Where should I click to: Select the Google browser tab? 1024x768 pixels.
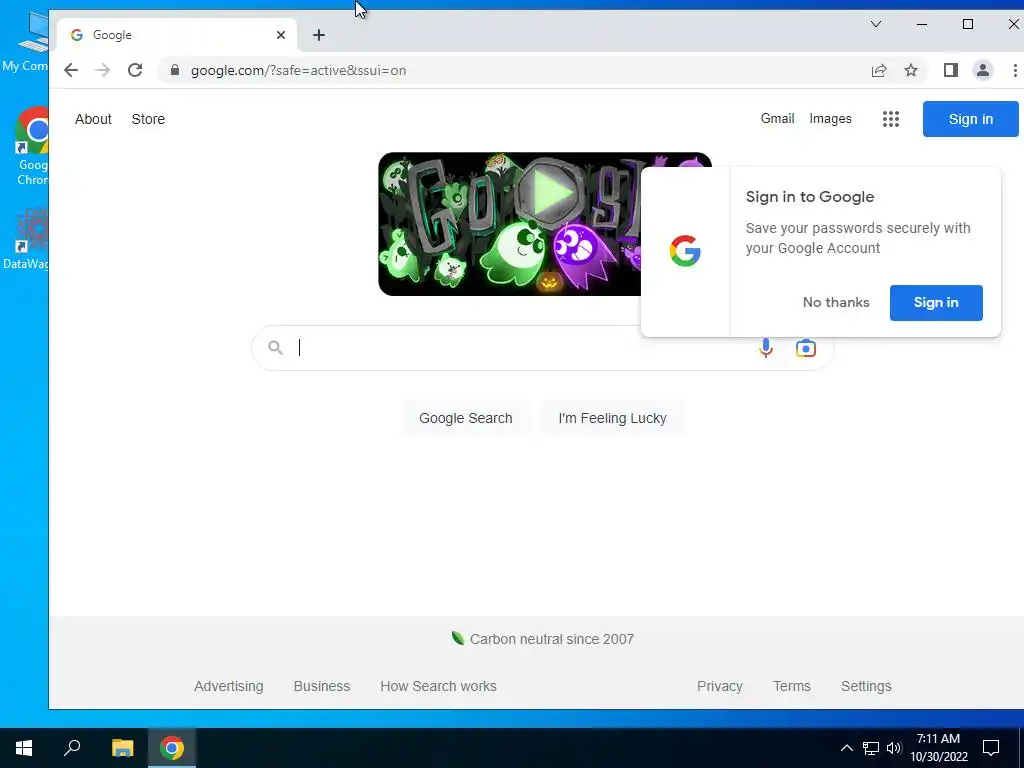coord(176,35)
